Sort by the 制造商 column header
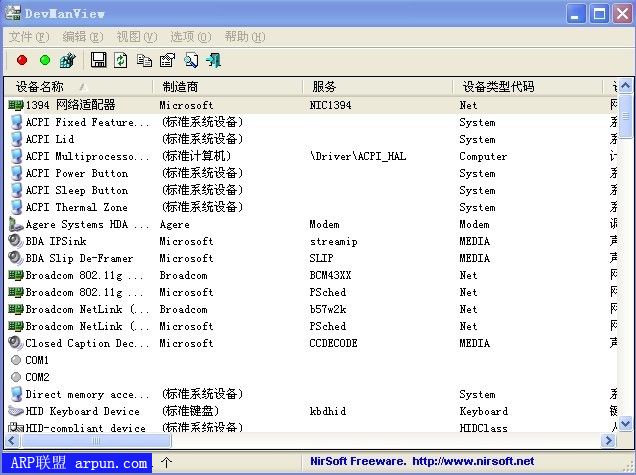The image size is (636, 475). pos(180,87)
